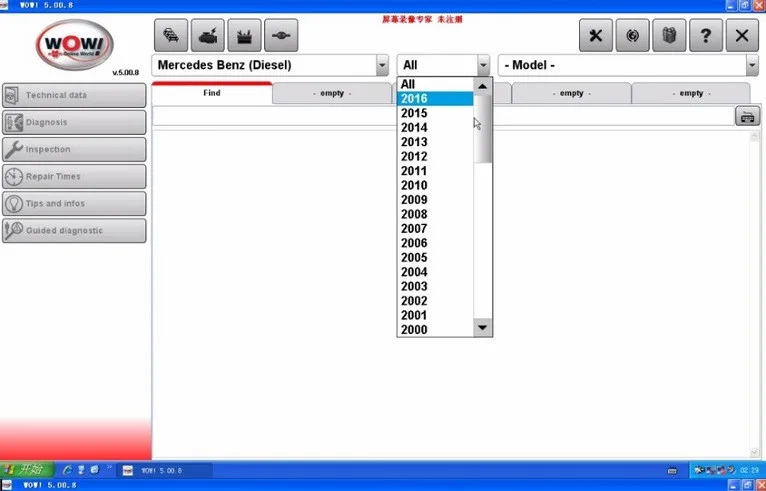Choose year 2015 in the list
The height and width of the screenshot is (491, 766).
click(435, 113)
